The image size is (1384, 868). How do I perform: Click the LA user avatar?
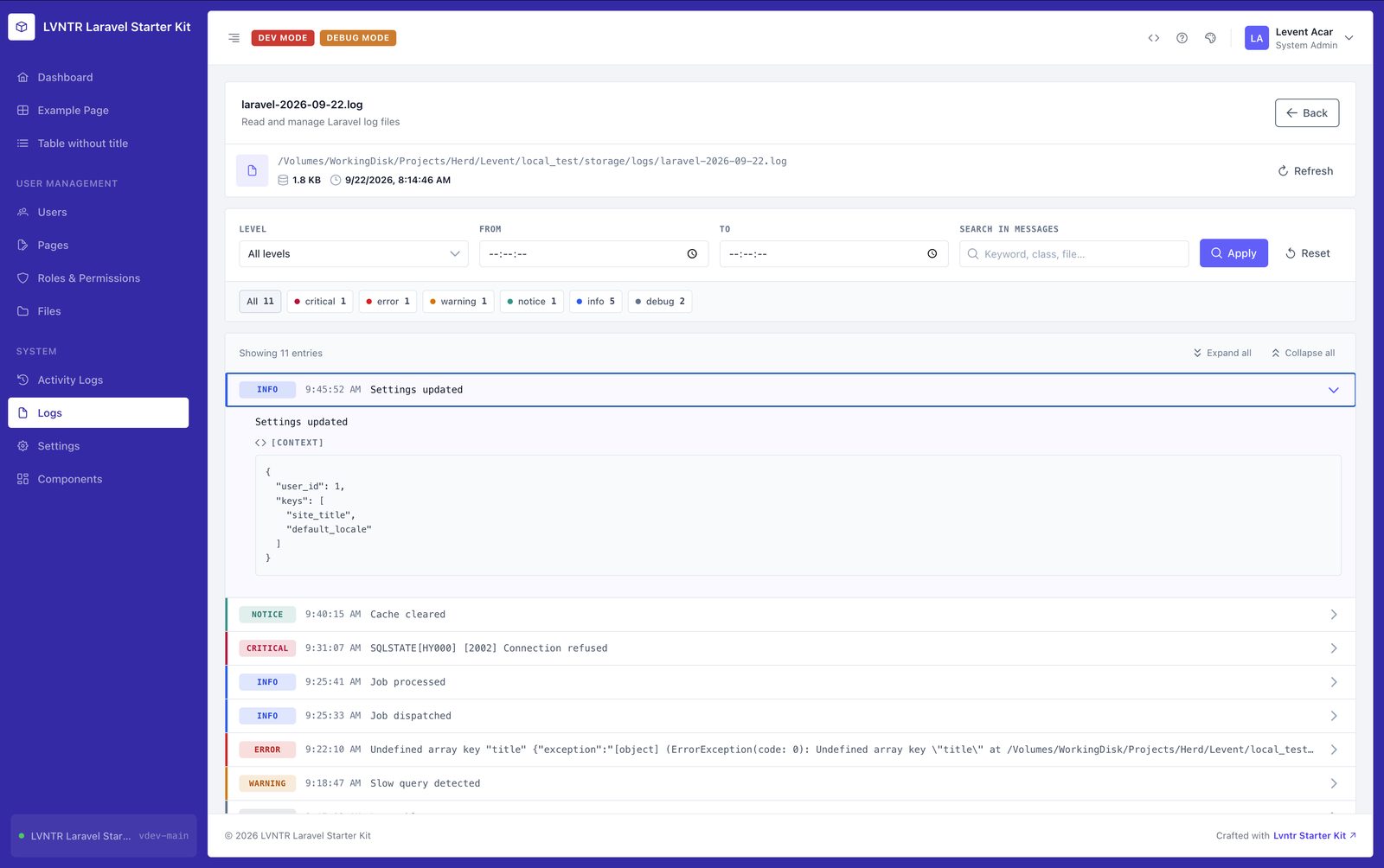pos(1256,38)
